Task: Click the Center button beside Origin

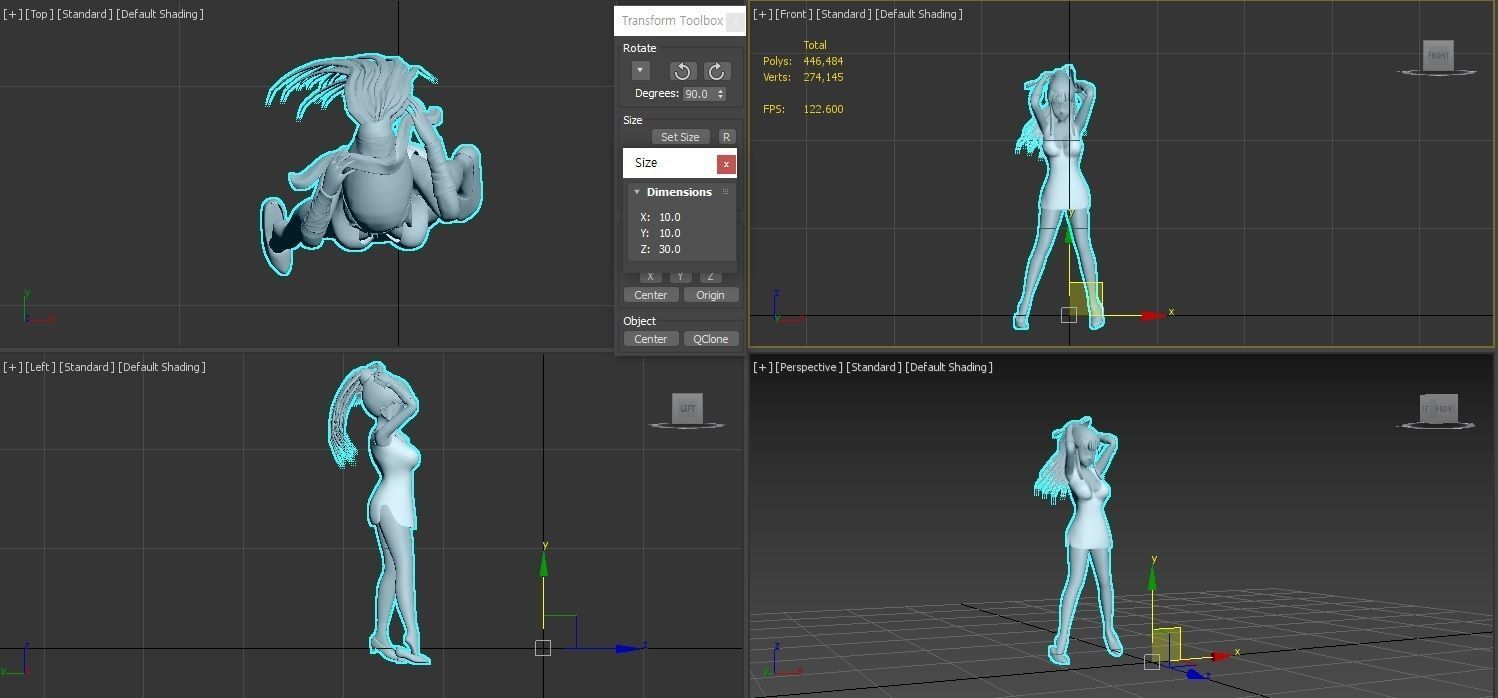Action: point(651,295)
